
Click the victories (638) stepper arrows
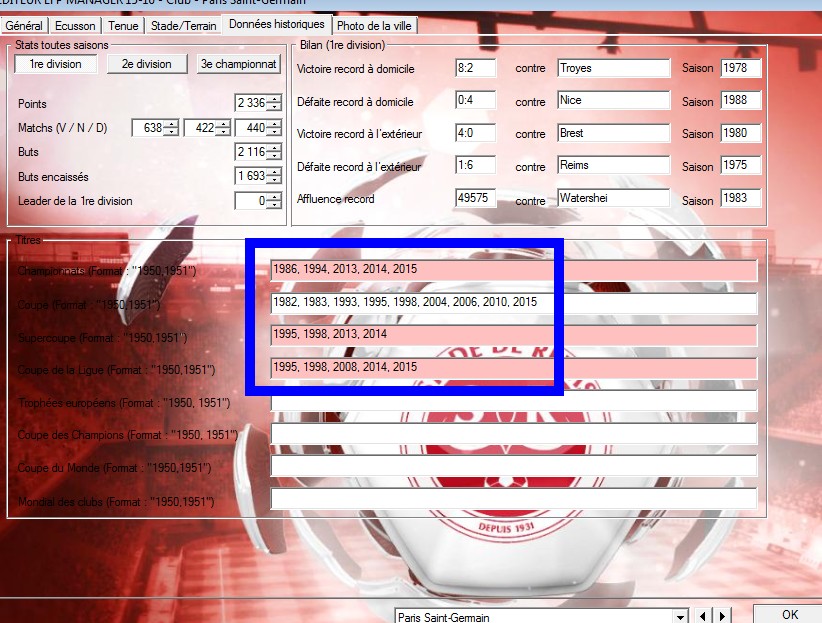point(171,128)
